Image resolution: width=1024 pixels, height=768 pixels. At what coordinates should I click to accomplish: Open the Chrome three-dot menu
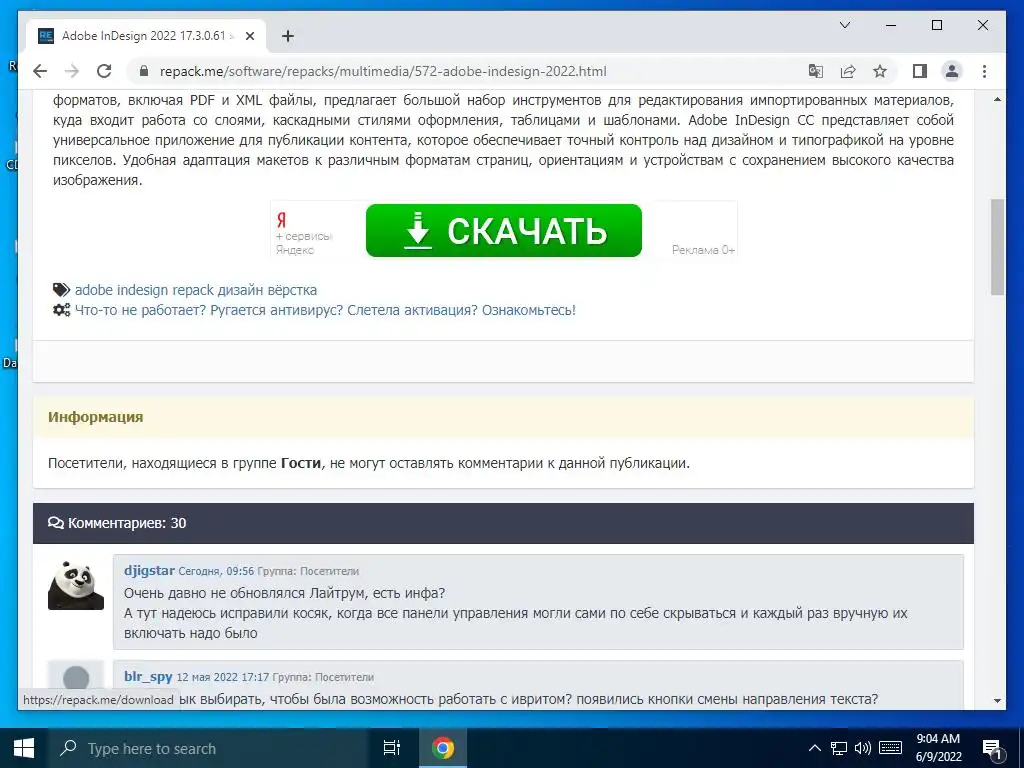984,71
